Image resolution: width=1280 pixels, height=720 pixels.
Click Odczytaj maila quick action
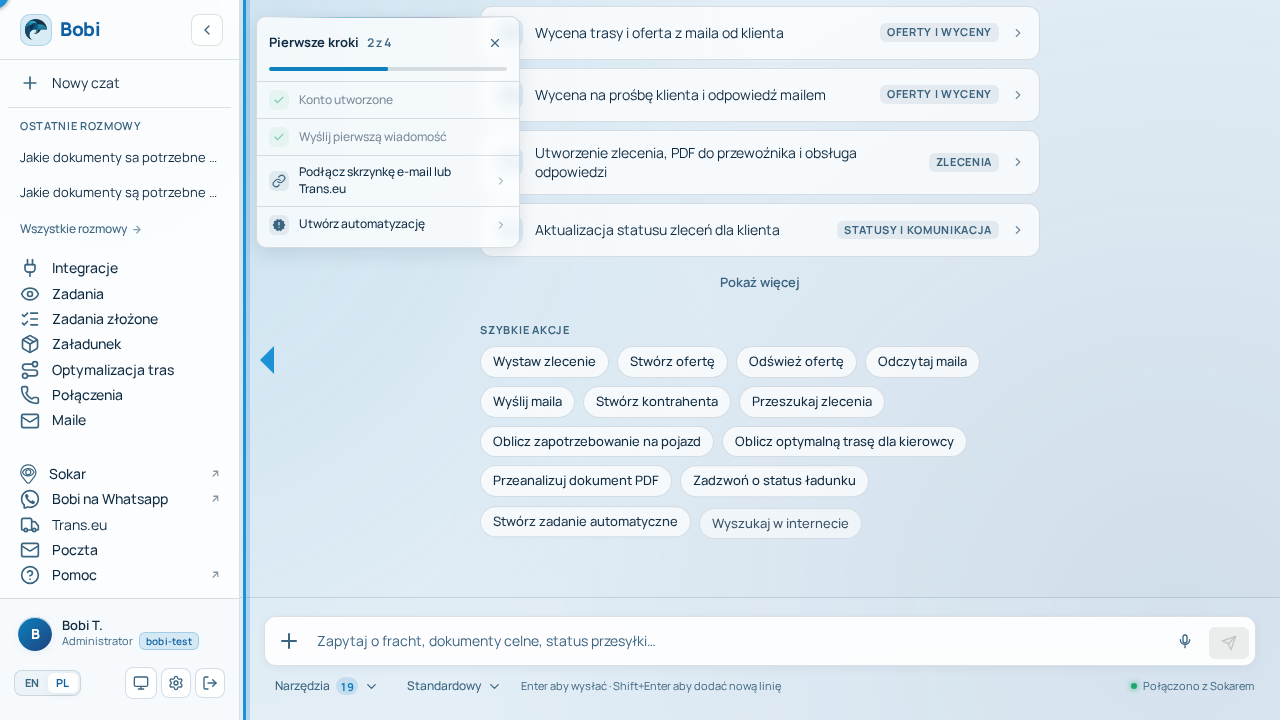coord(922,362)
